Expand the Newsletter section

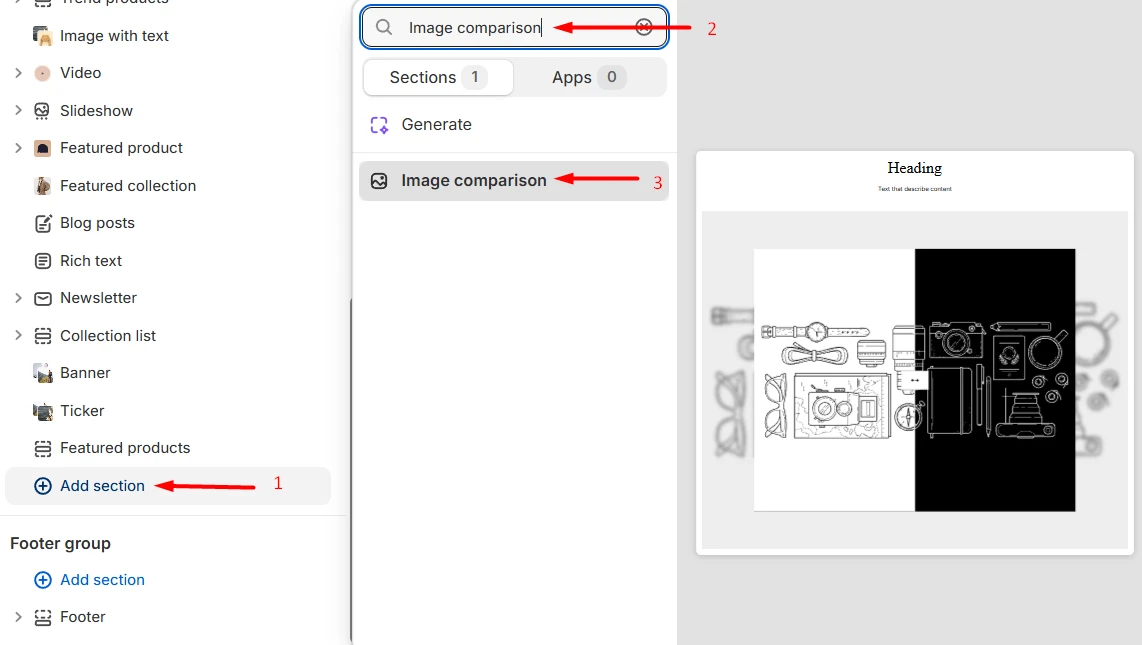click(19, 298)
